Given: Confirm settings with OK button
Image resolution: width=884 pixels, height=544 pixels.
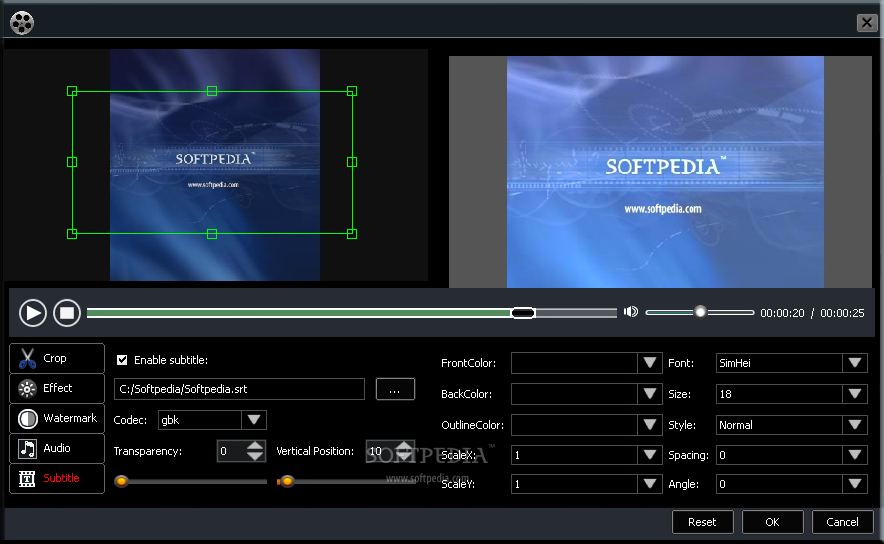Looking at the screenshot, I should tap(772, 522).
